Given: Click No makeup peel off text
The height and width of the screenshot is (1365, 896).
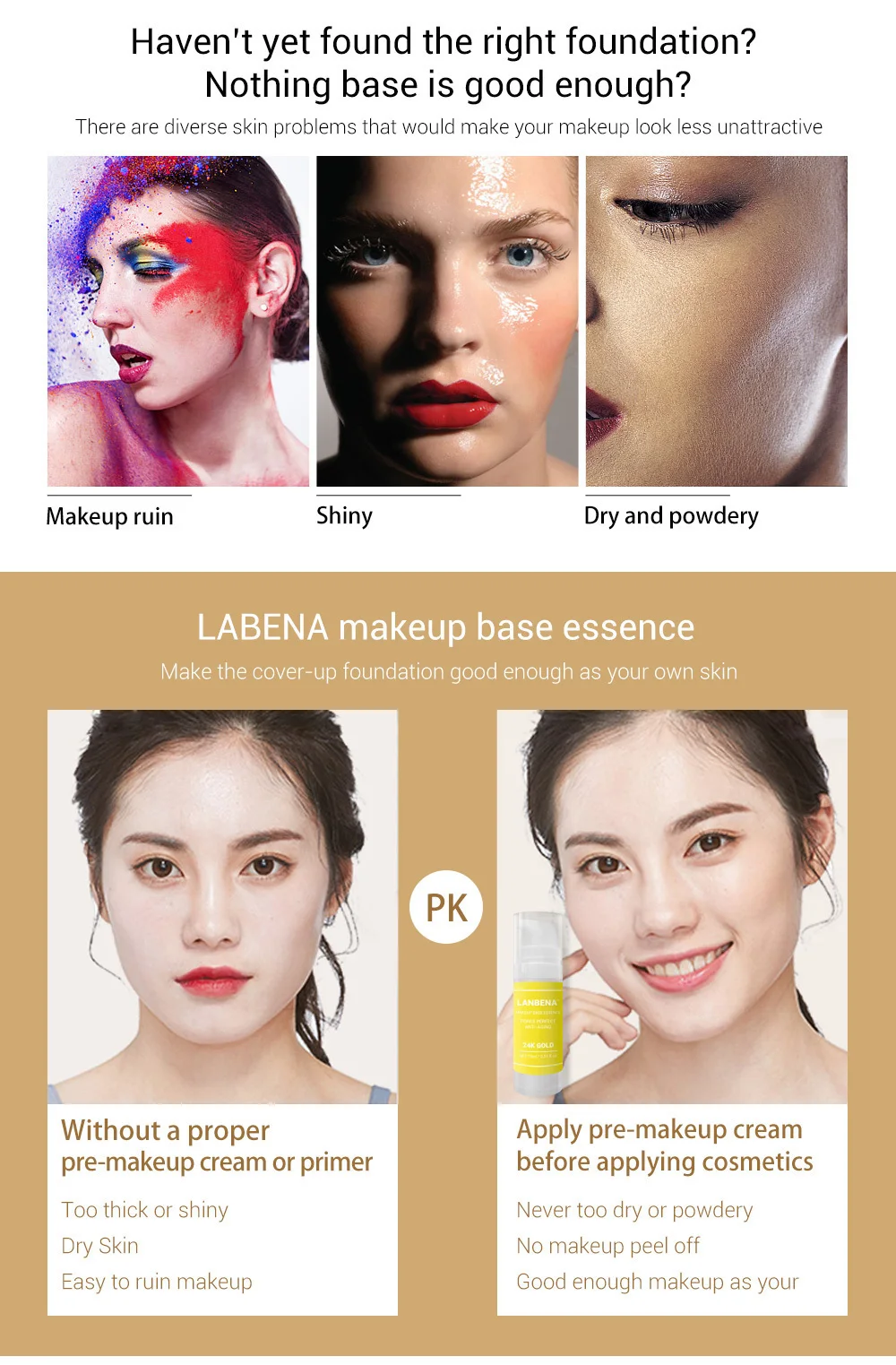Looking at the screenshot, I should [607, 1246].
